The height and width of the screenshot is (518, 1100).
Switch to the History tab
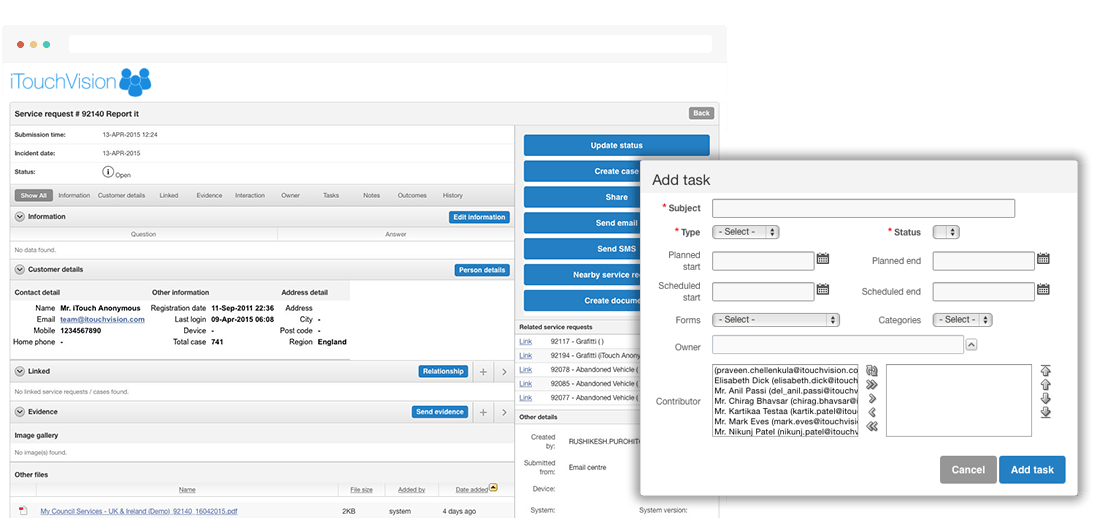point(452,195)
